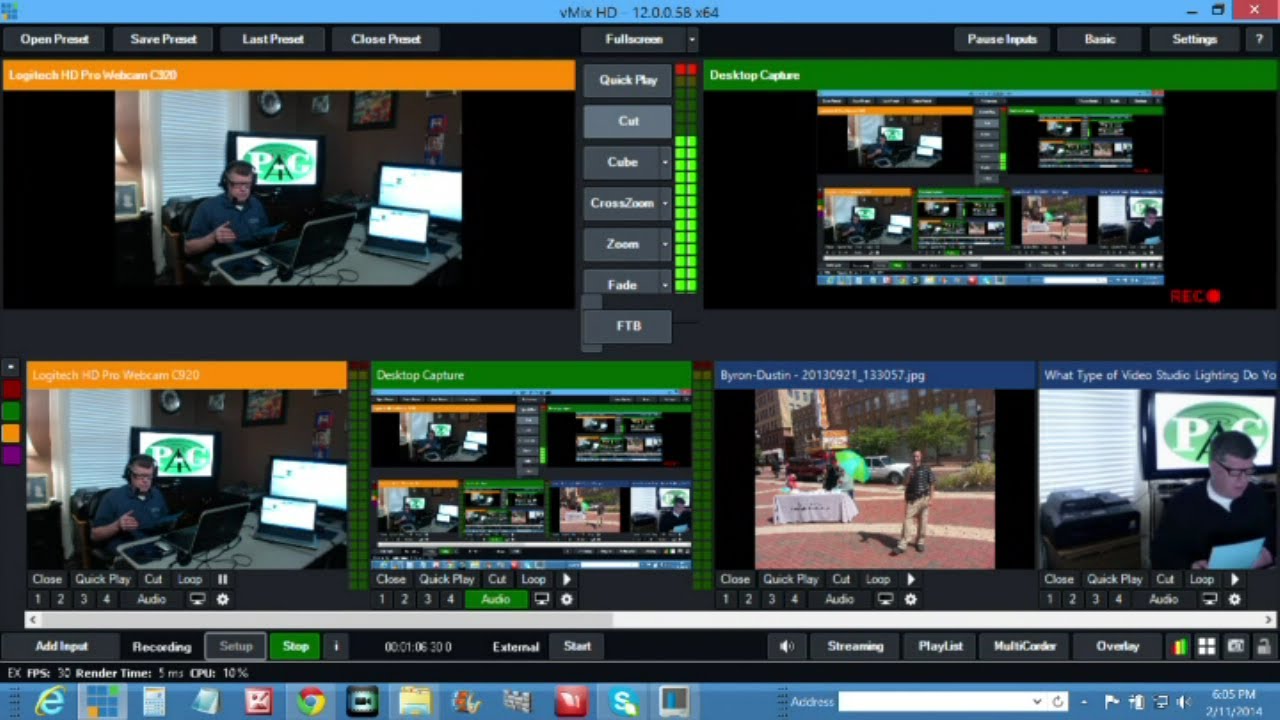Image resolution: width=1280 pixels, height=720 pixels.
Task: Pause playback on the Logitech webcam input
Action: 223,579
